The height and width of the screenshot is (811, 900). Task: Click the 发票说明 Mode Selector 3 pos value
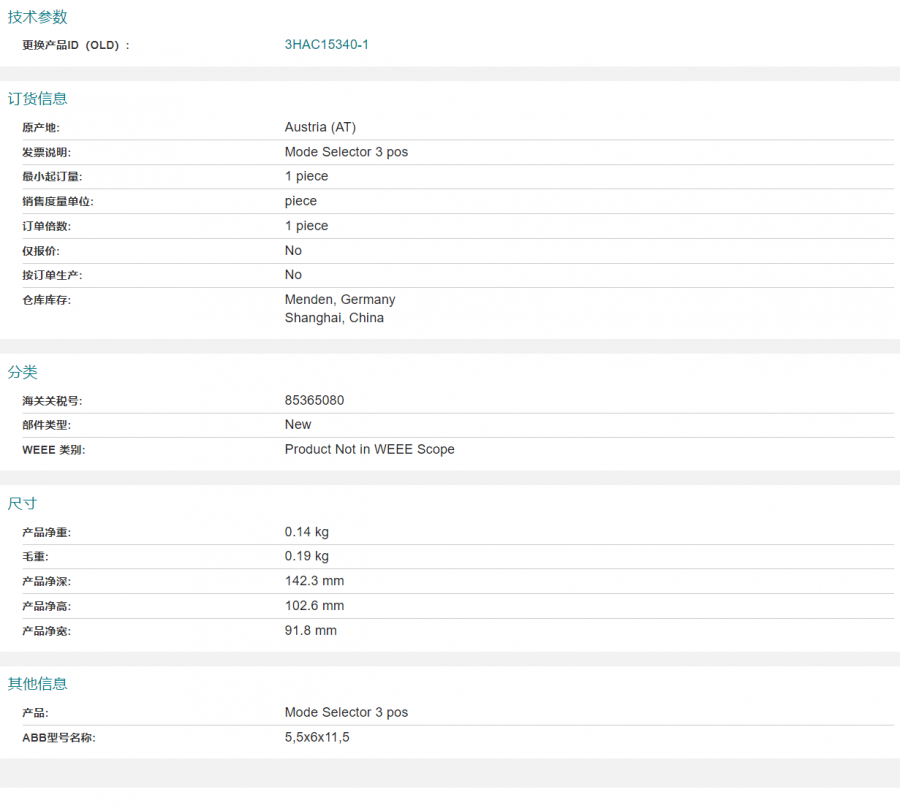click(346, 152)
